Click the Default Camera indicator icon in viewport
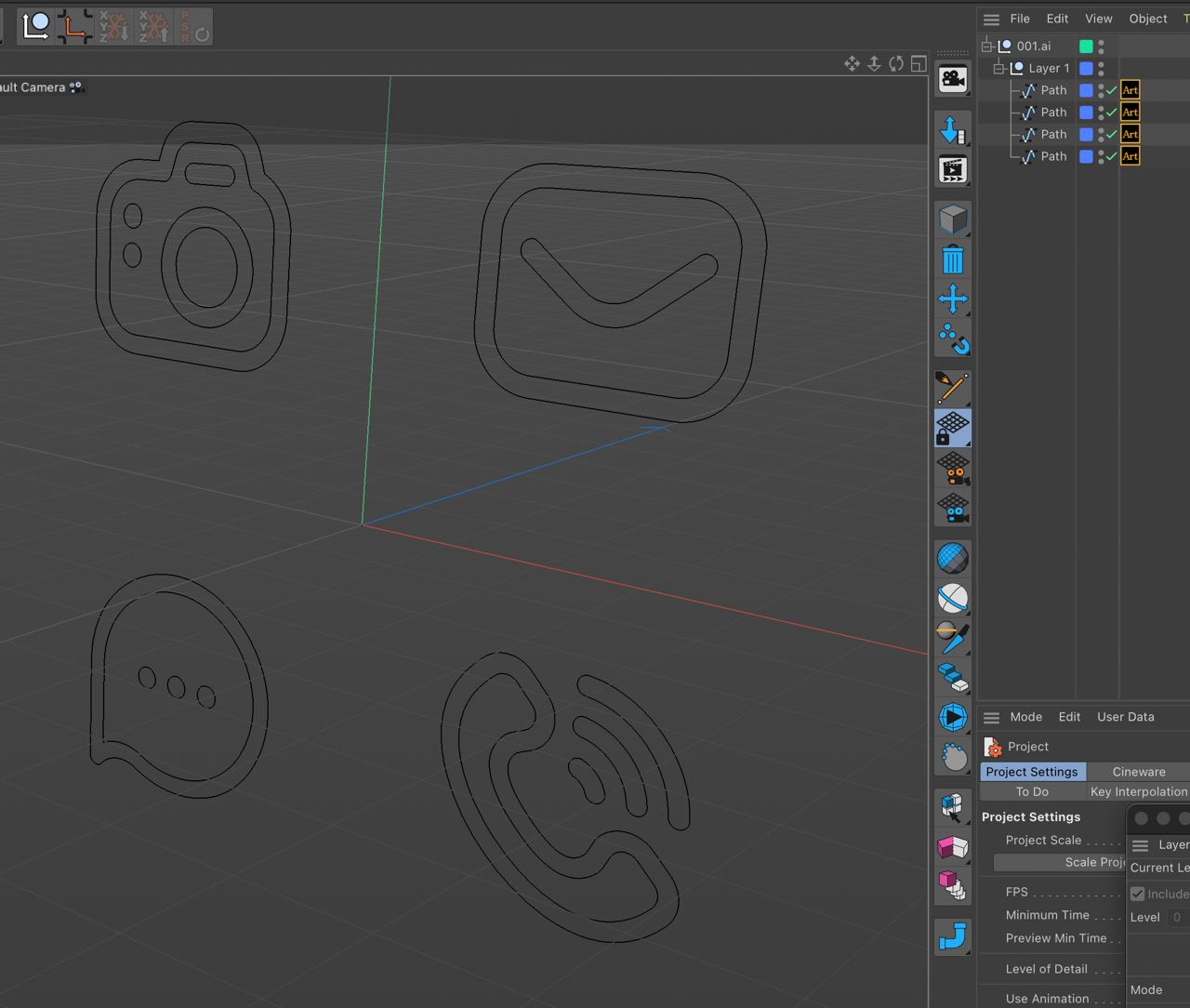Image resolution: width=1190 pixels, height=1008 pixels. click(x=76, y=87)
